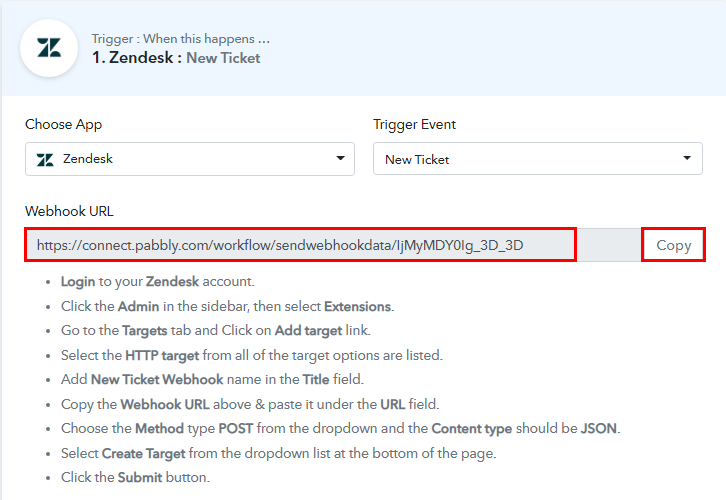
Task: Click the Choose App label
Action: (x=63, y=125)
